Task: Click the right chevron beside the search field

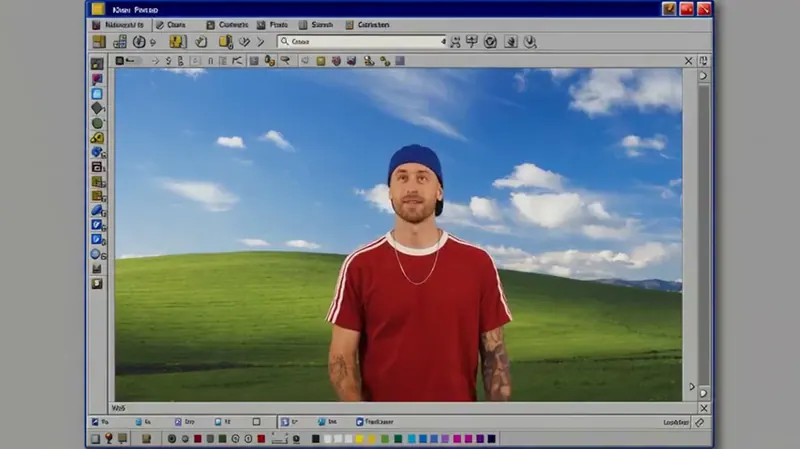Action: coord(261,42)
